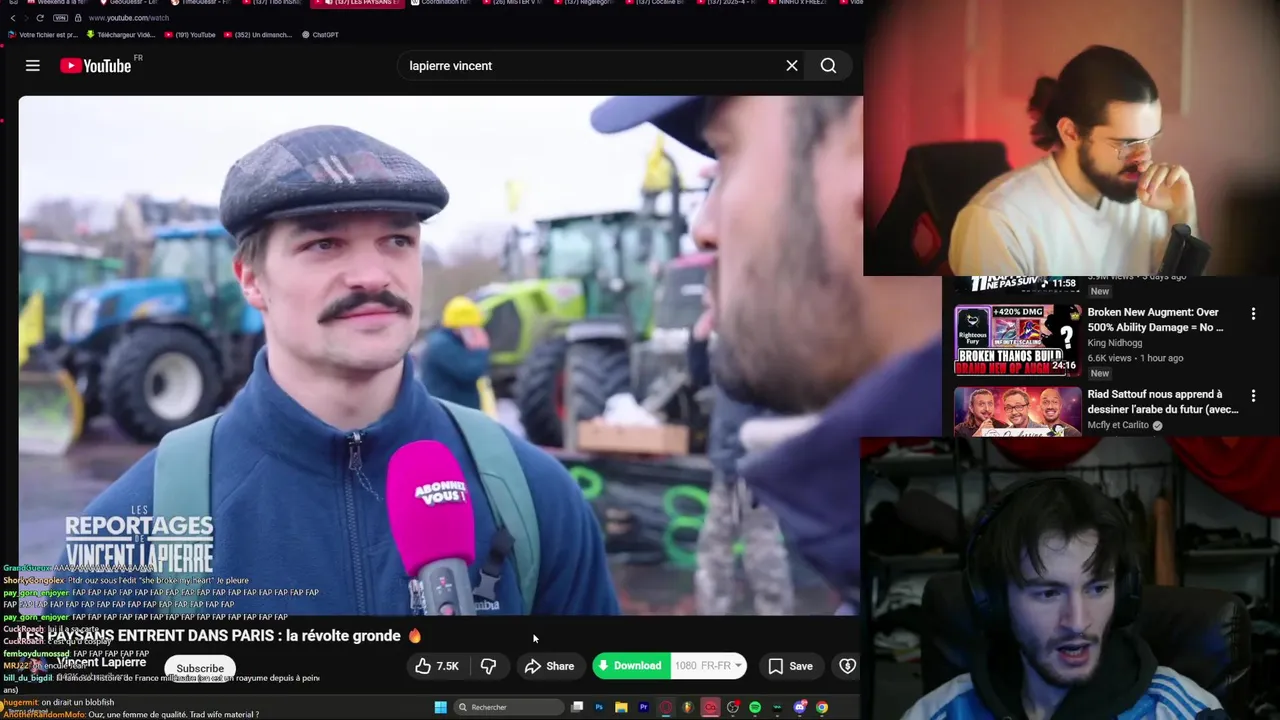Go to King Nidhogg channel
Screen dimensions: 1280x720
click(x=1115, y=343)
